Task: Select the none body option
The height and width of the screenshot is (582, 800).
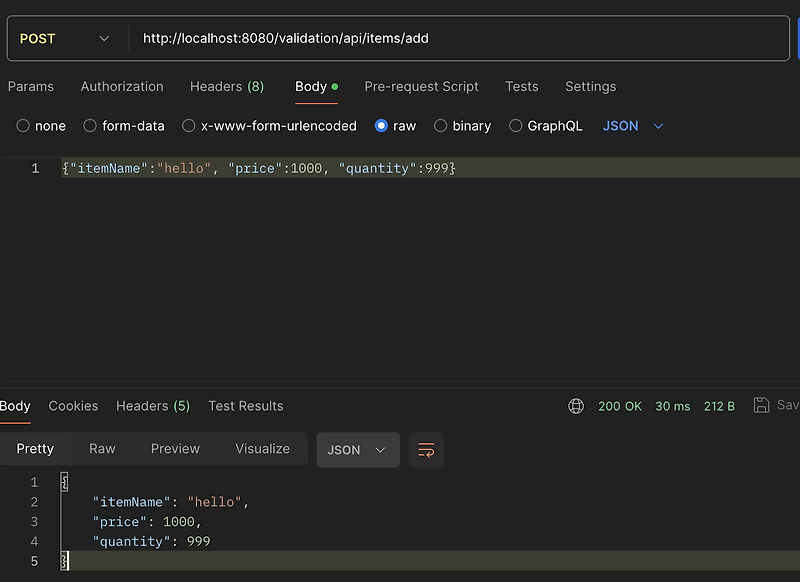Action: pos(22,125)
